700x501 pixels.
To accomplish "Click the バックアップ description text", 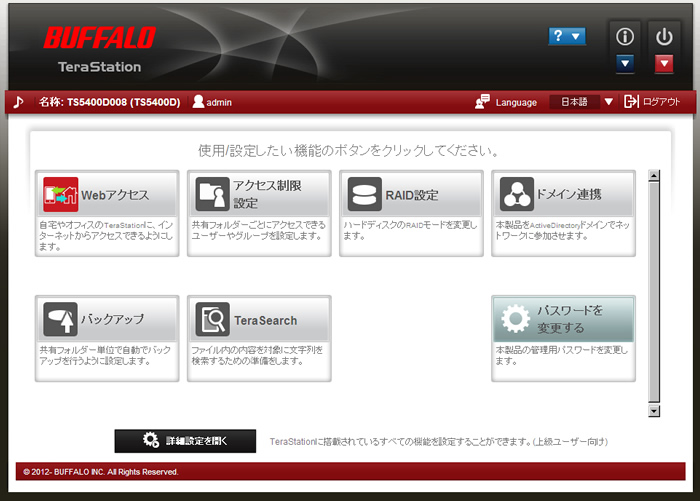I will click(105, 355).
